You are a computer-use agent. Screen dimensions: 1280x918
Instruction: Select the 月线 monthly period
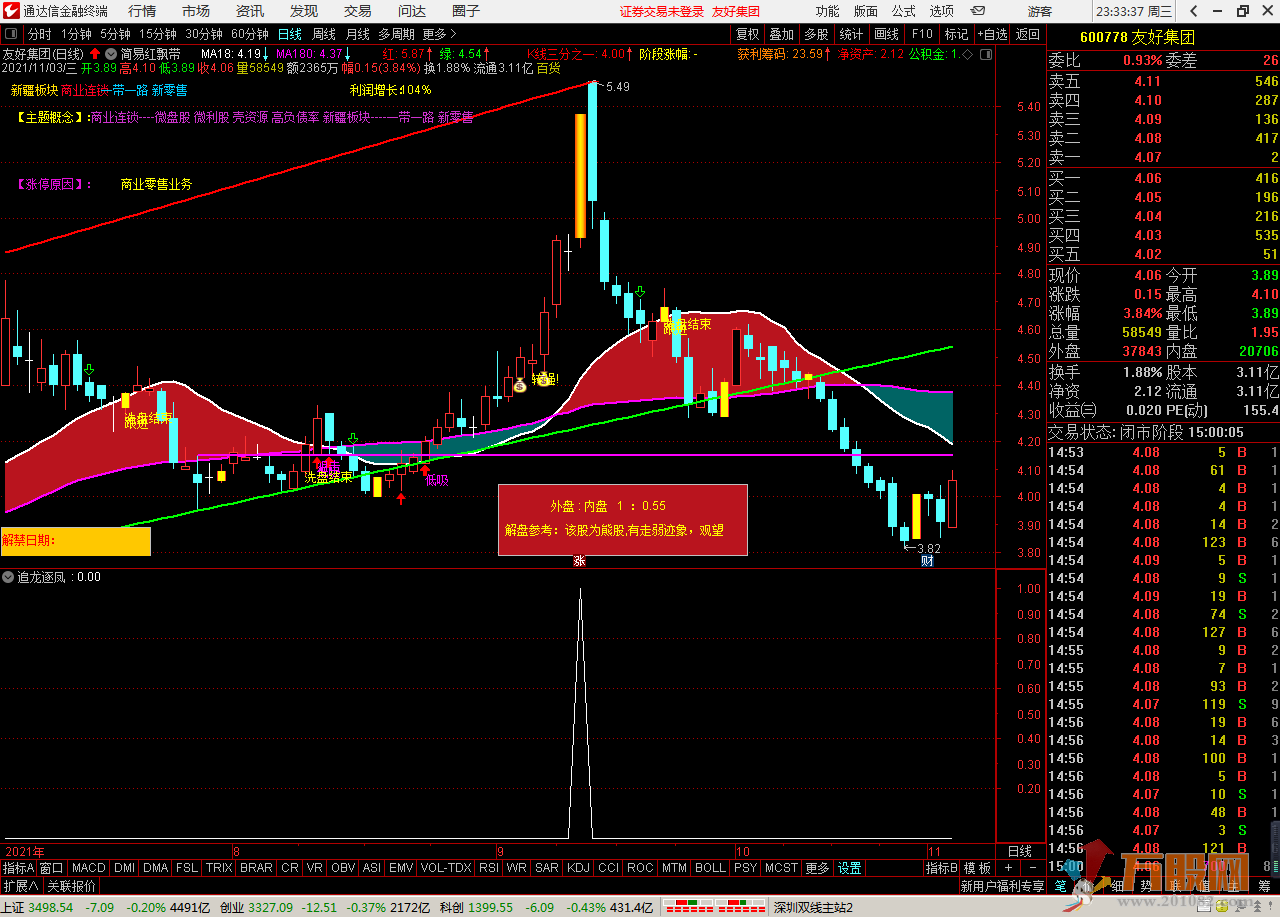357,34
